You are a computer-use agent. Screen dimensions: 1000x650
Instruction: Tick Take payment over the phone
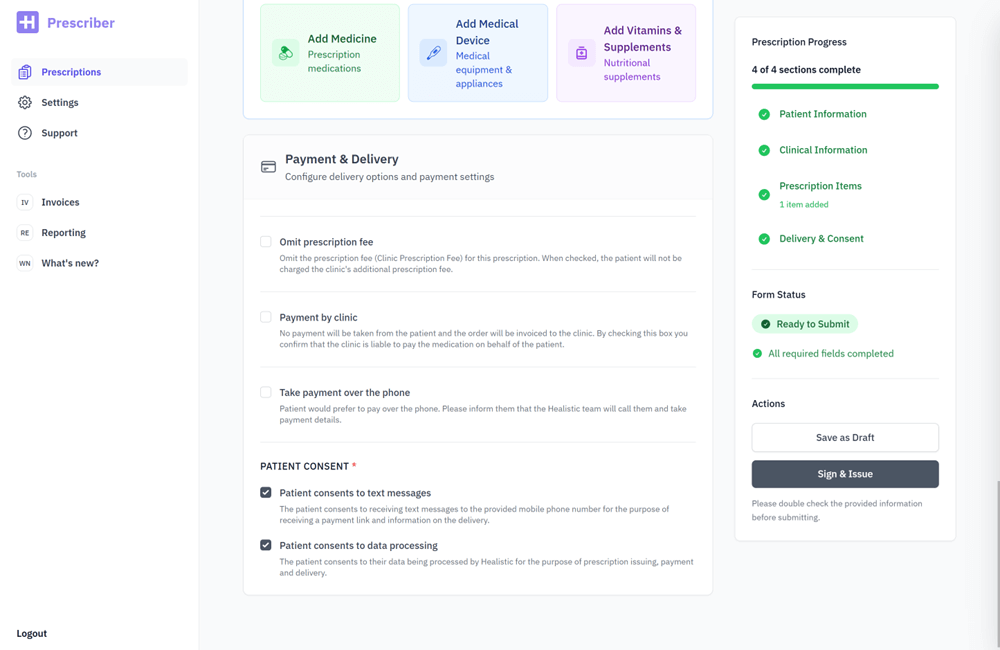pyautogui.click(x=266, y=392)
